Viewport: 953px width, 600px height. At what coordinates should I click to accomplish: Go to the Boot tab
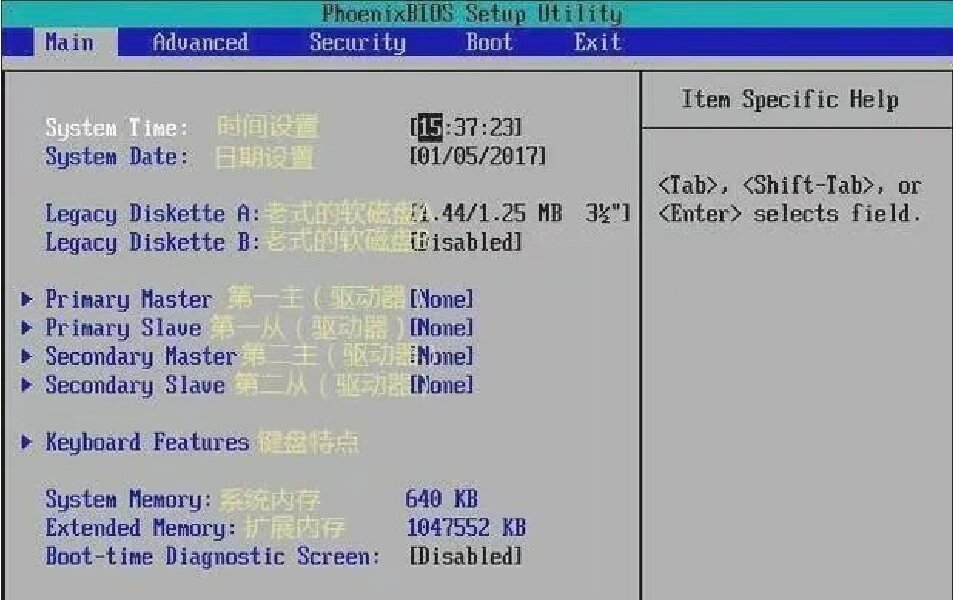pos(489,42)
